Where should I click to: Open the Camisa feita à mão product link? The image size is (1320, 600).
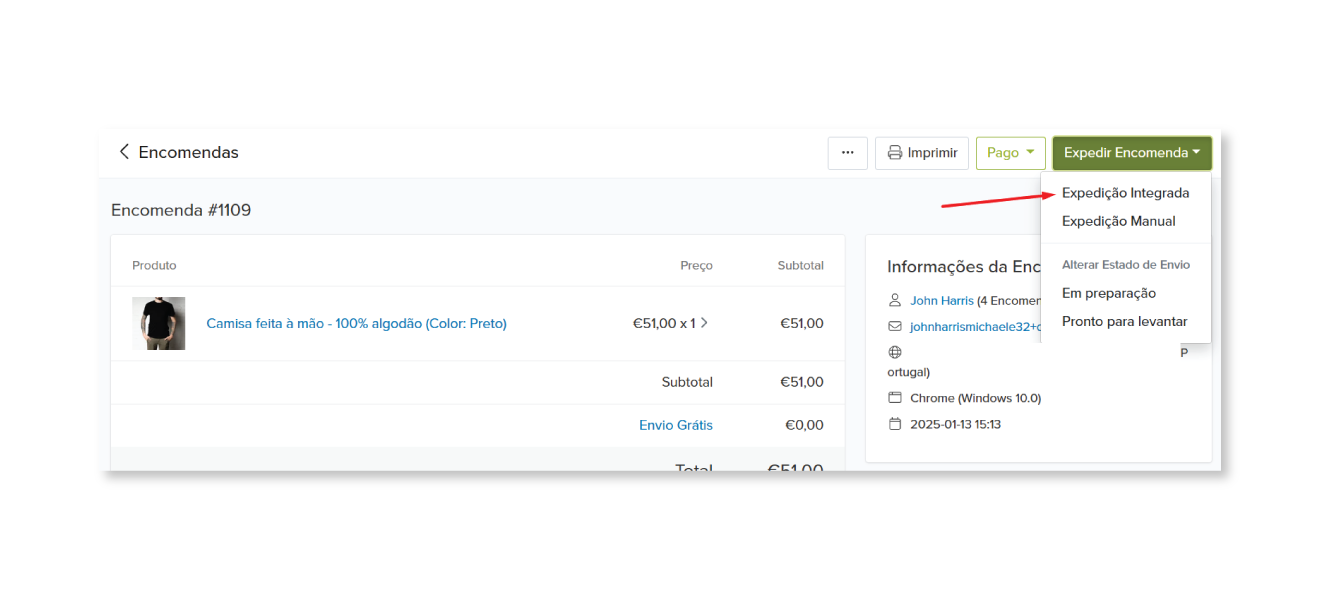[356, 323]
